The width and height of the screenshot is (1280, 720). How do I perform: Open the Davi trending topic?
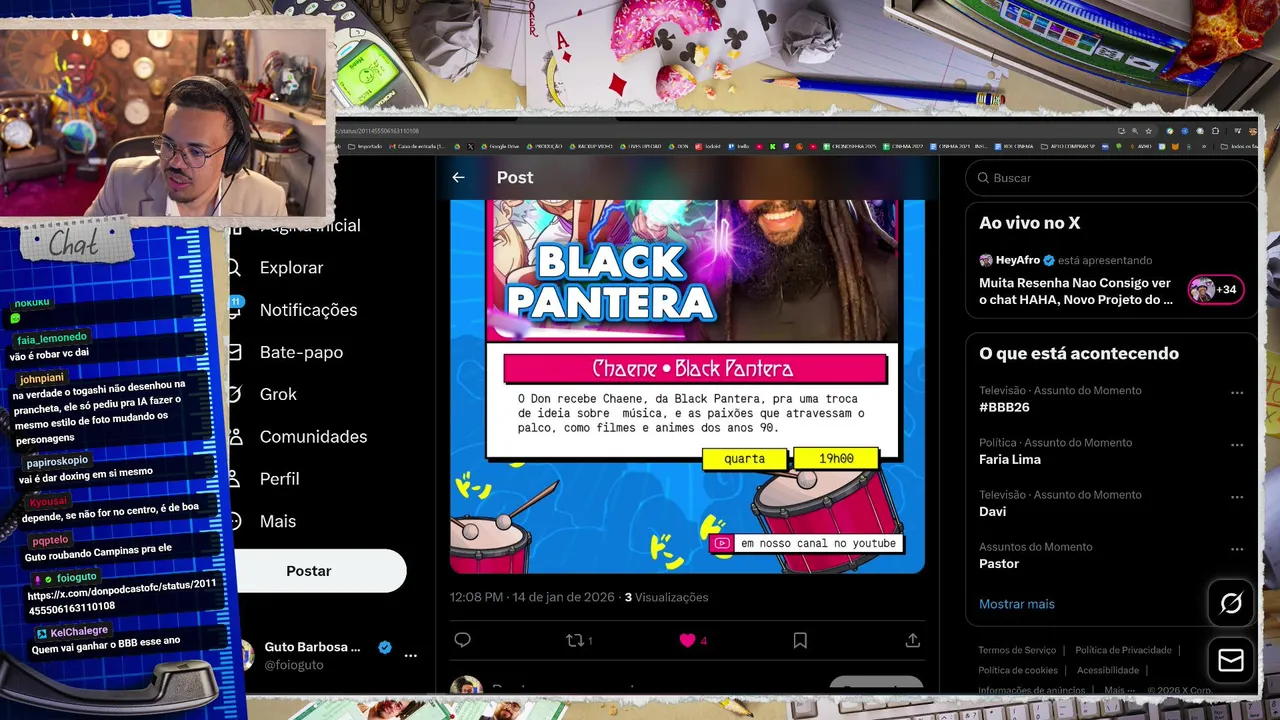click(x=993, y=511)
